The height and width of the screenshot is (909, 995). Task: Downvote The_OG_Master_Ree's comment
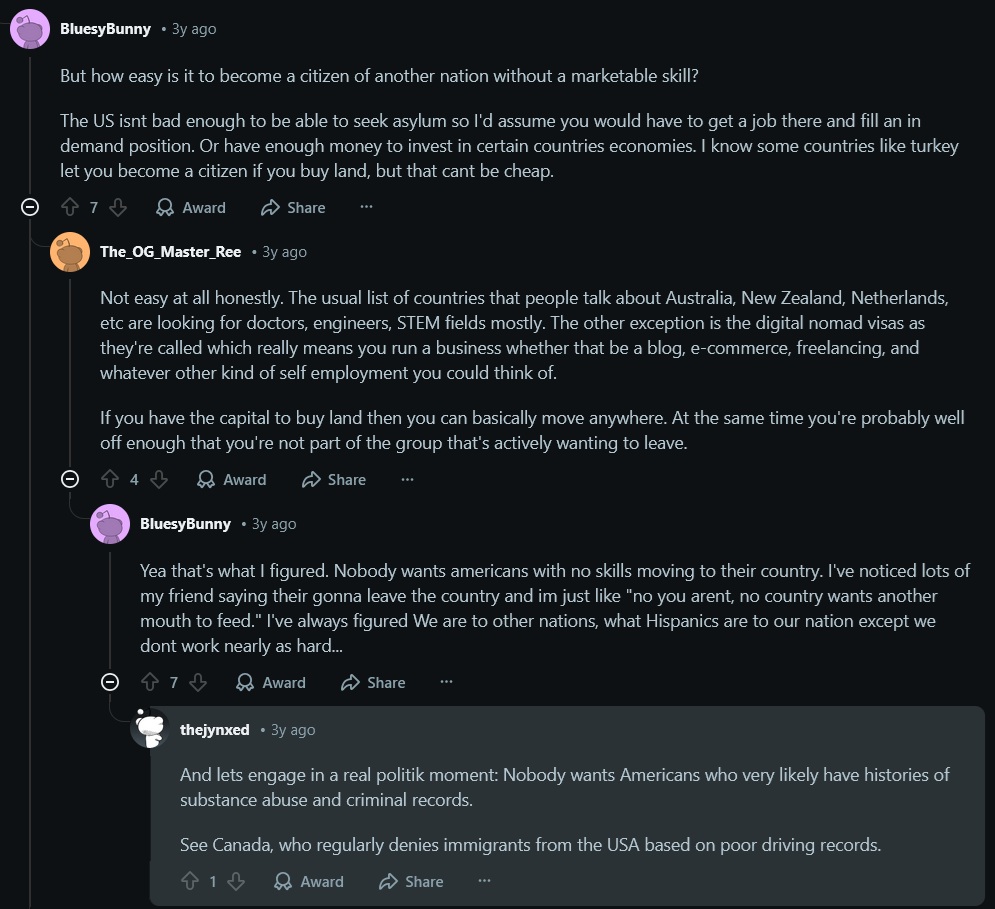(x=158, y=479)
